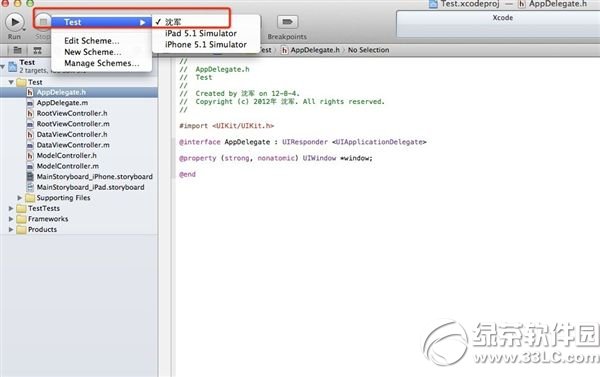The height and width of the screenshot is (377, 600).
Task: Click the Test group folder label
Action: (35, 82)
